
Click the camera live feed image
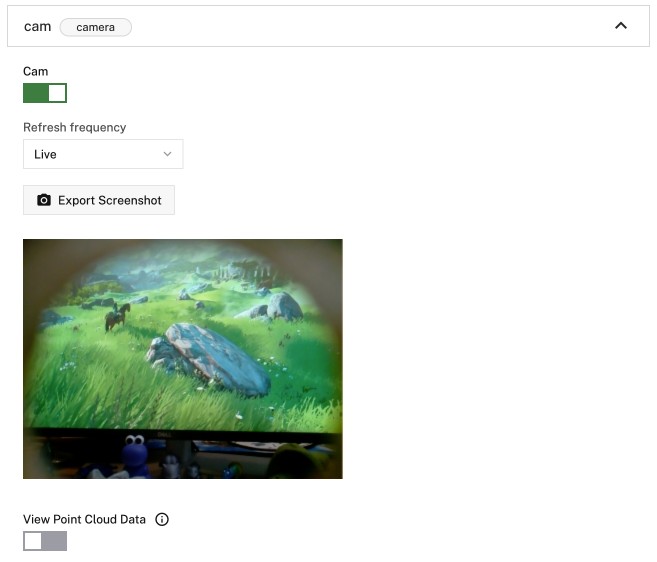183,359
